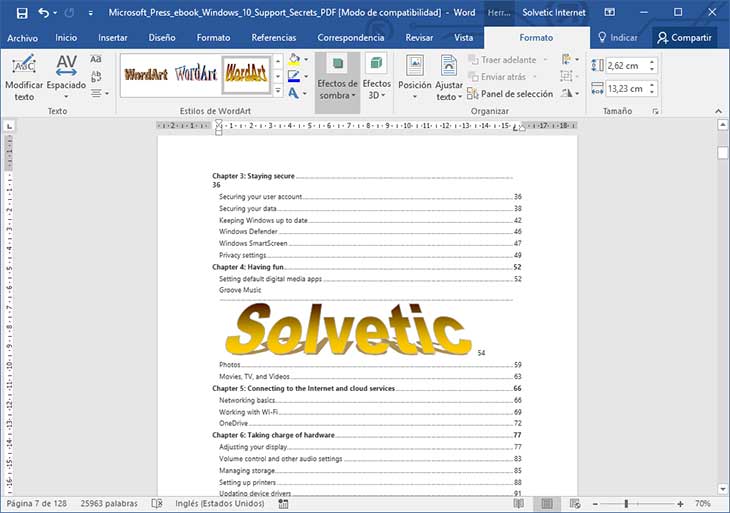The width and height of the screenshot is (730, 513).
Task: Click the 70% zoom level
Action: tap(703, 504)
